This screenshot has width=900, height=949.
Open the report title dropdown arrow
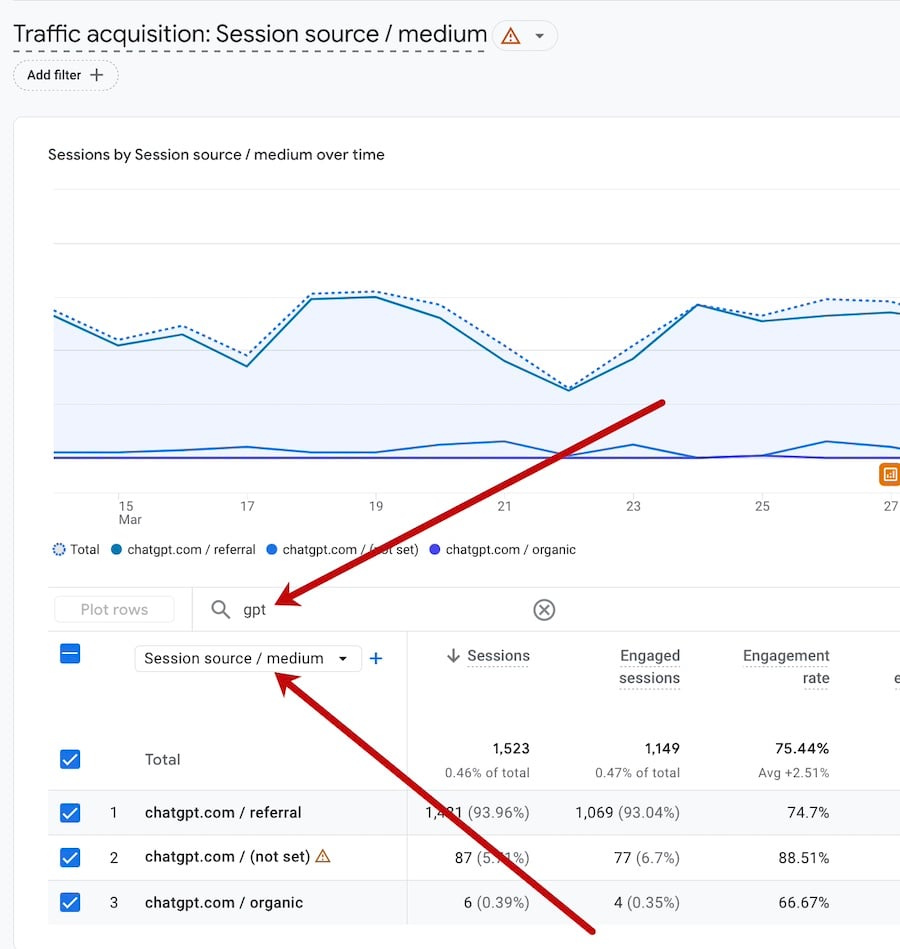(540, 36)
